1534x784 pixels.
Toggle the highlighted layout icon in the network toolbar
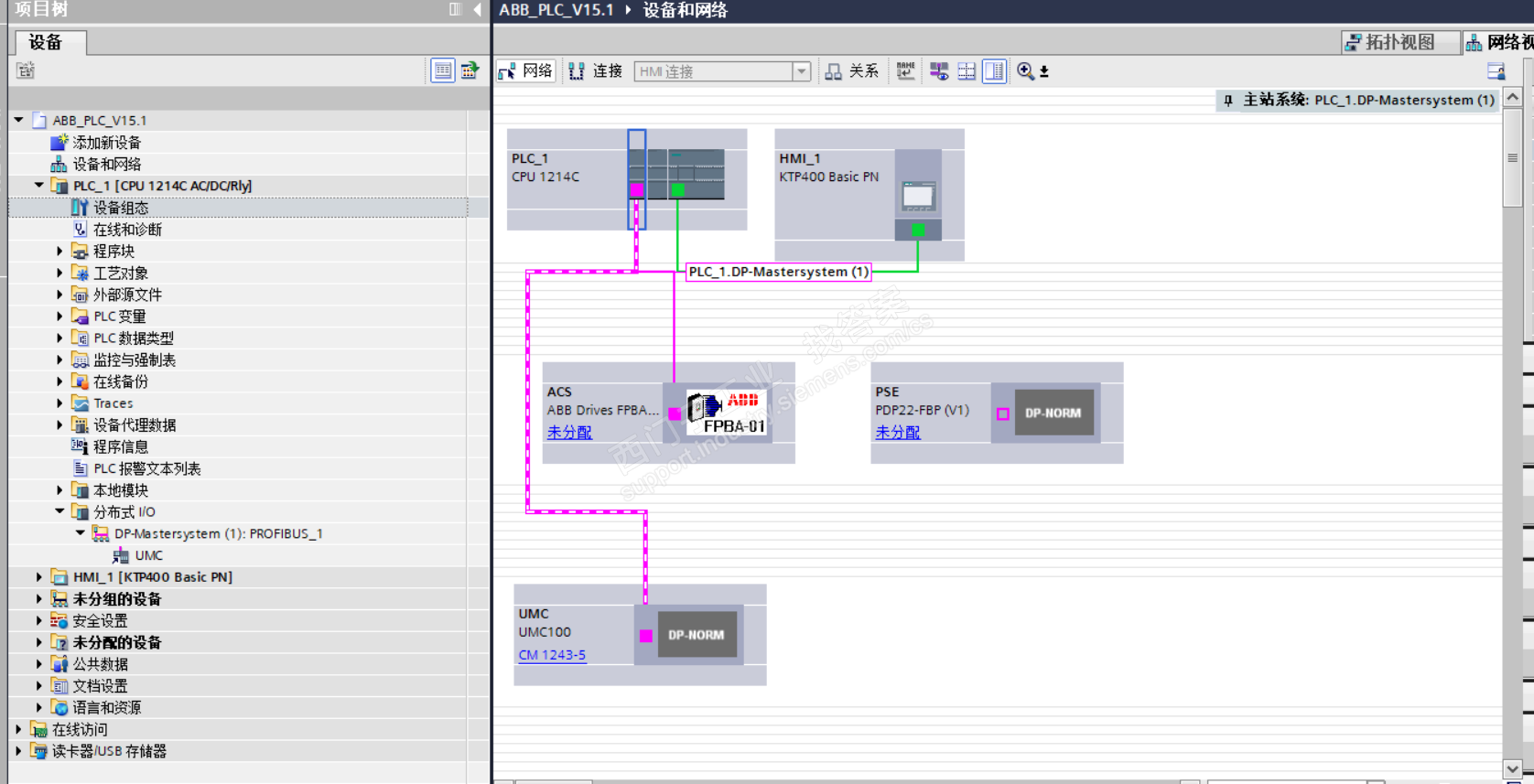coord(994,71)
